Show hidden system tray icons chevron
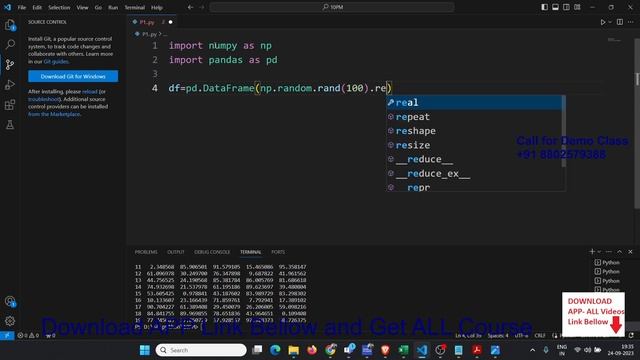Screen dimensions: 640x360 click(532, 350)
